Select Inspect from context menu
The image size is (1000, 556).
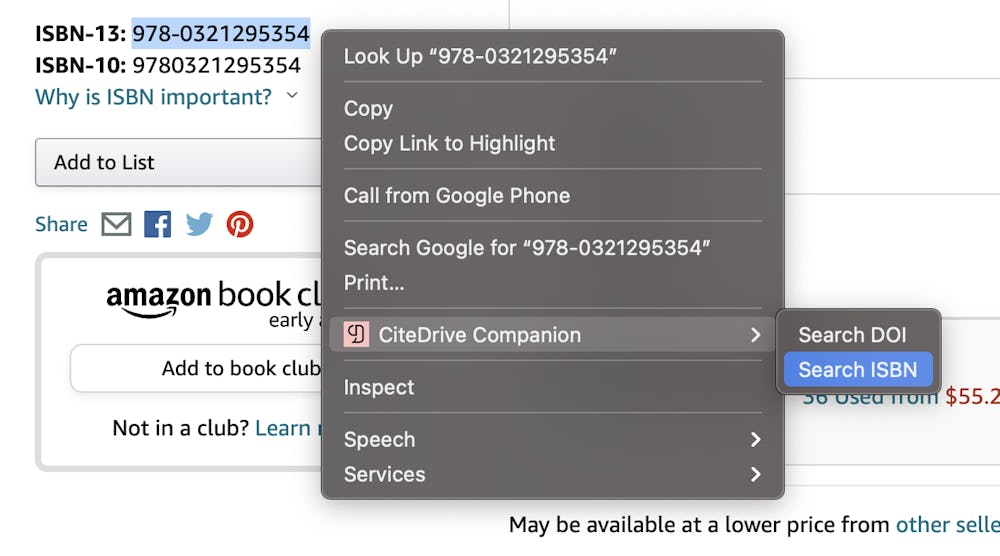pos(552,387)
